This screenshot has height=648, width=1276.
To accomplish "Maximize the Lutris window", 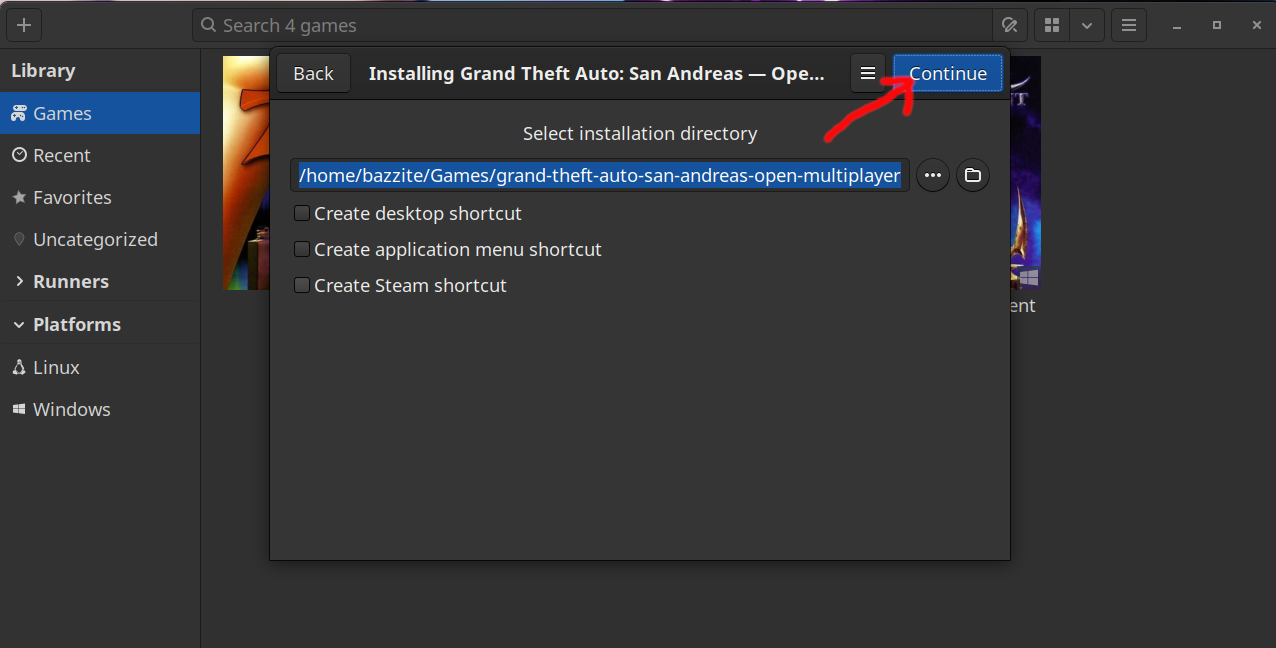I will click(x=1216, y=25).
